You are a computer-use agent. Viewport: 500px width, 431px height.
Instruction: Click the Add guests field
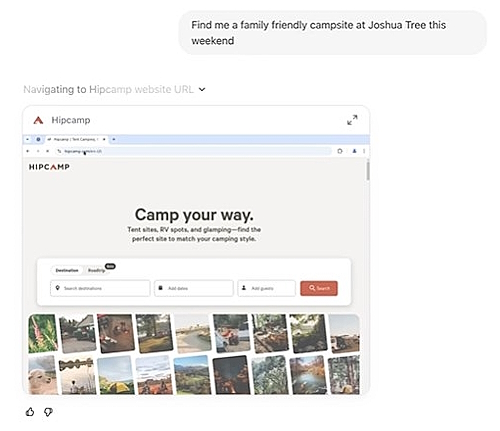pos(266,288)
